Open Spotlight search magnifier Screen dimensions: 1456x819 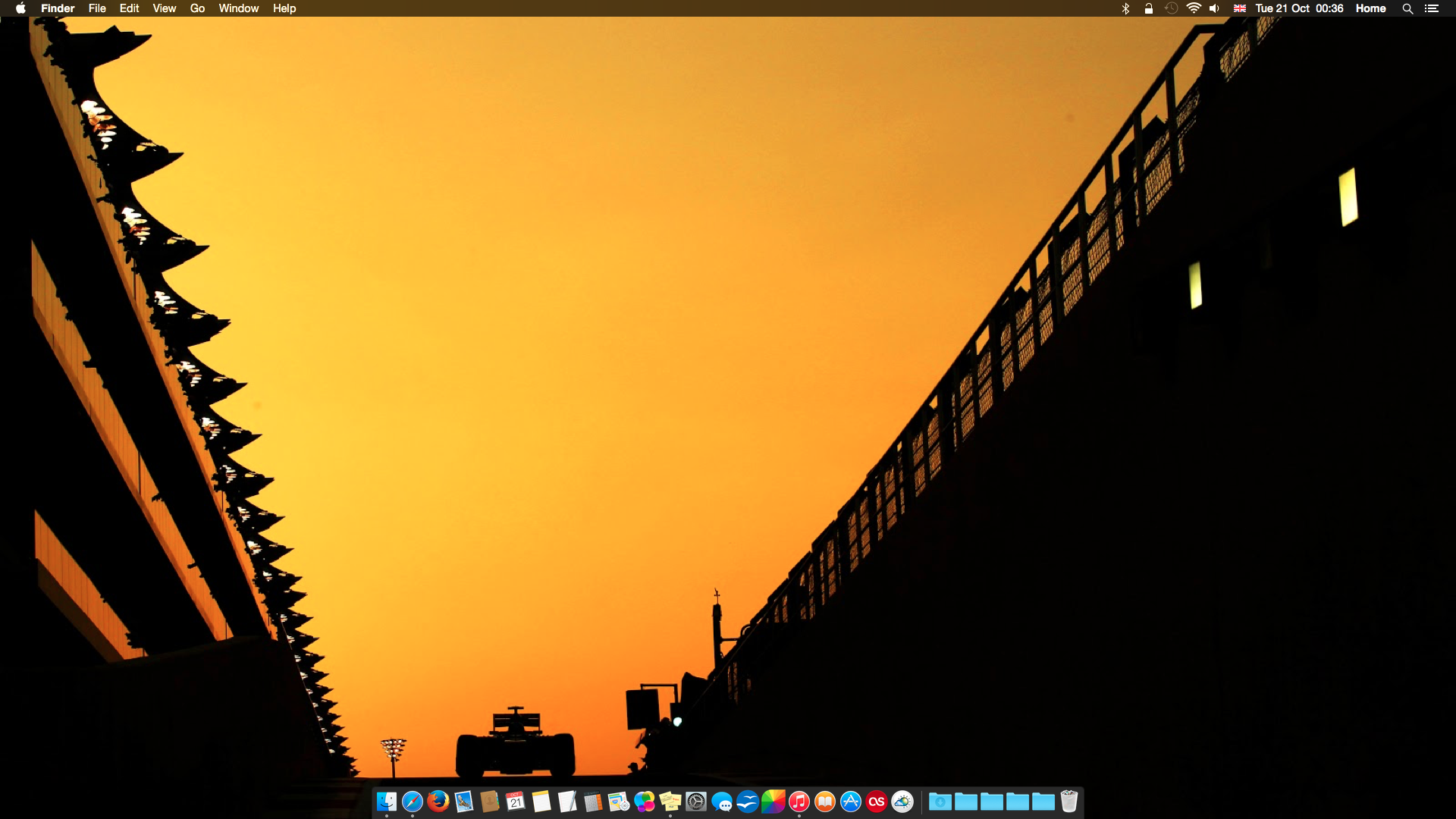click(x=1407, y=8)
